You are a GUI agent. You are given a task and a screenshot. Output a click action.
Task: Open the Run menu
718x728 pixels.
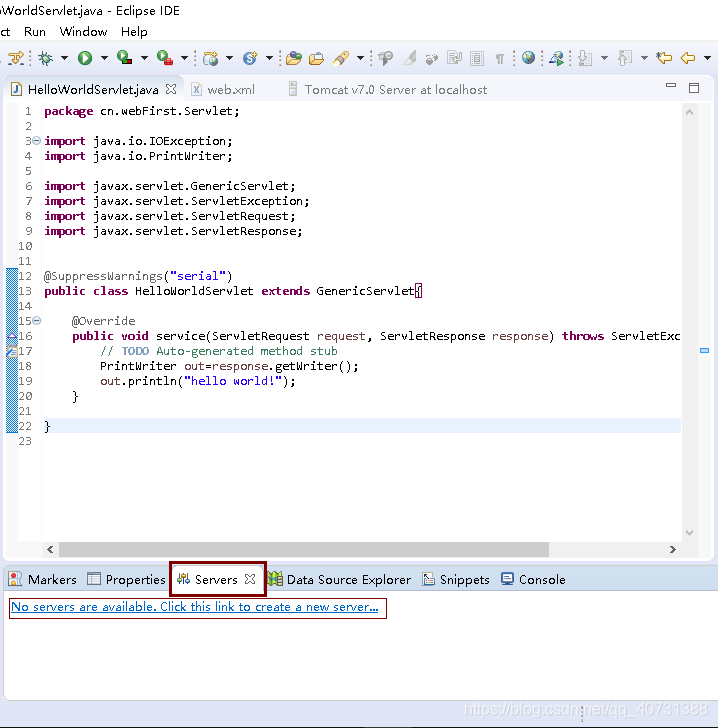(x=35, y=32)
